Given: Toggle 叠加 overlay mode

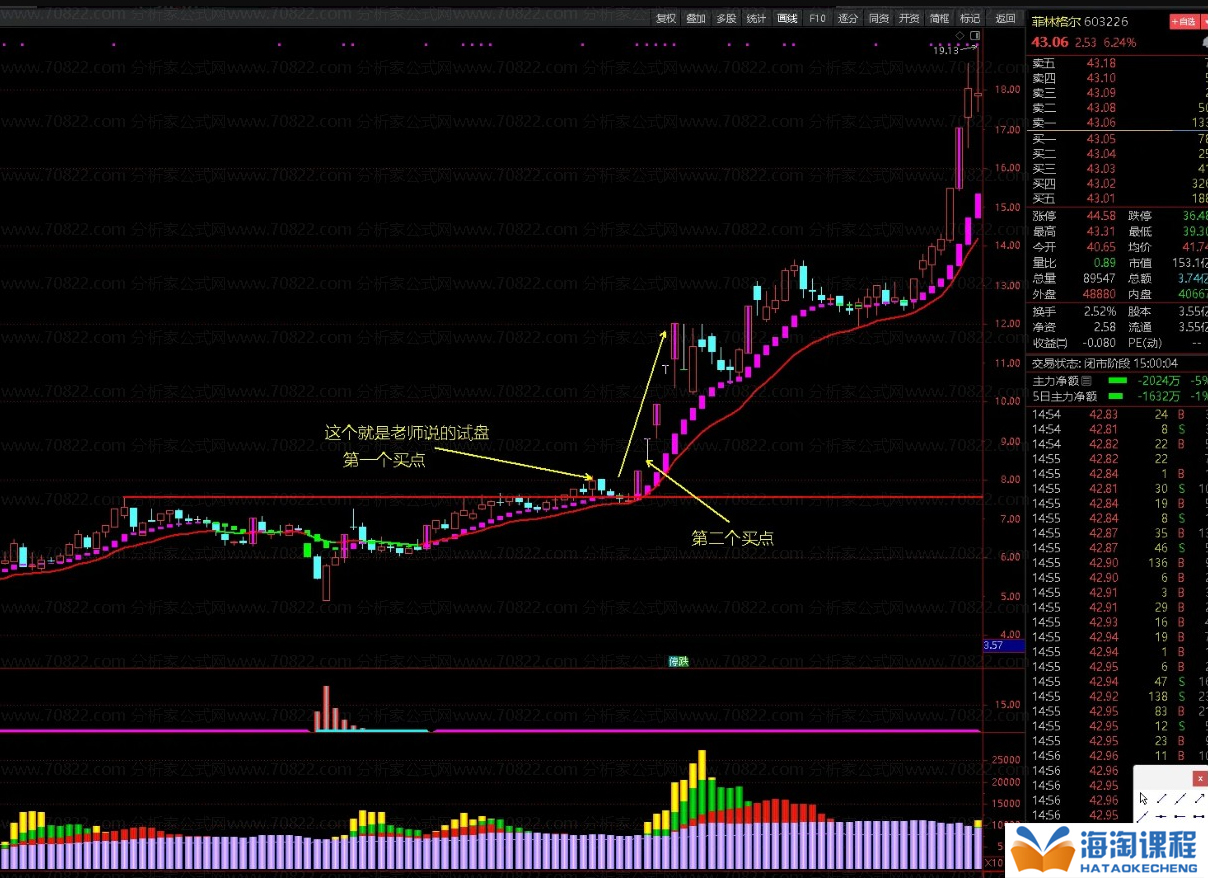Looking at the screenshot, I should 696,18.
